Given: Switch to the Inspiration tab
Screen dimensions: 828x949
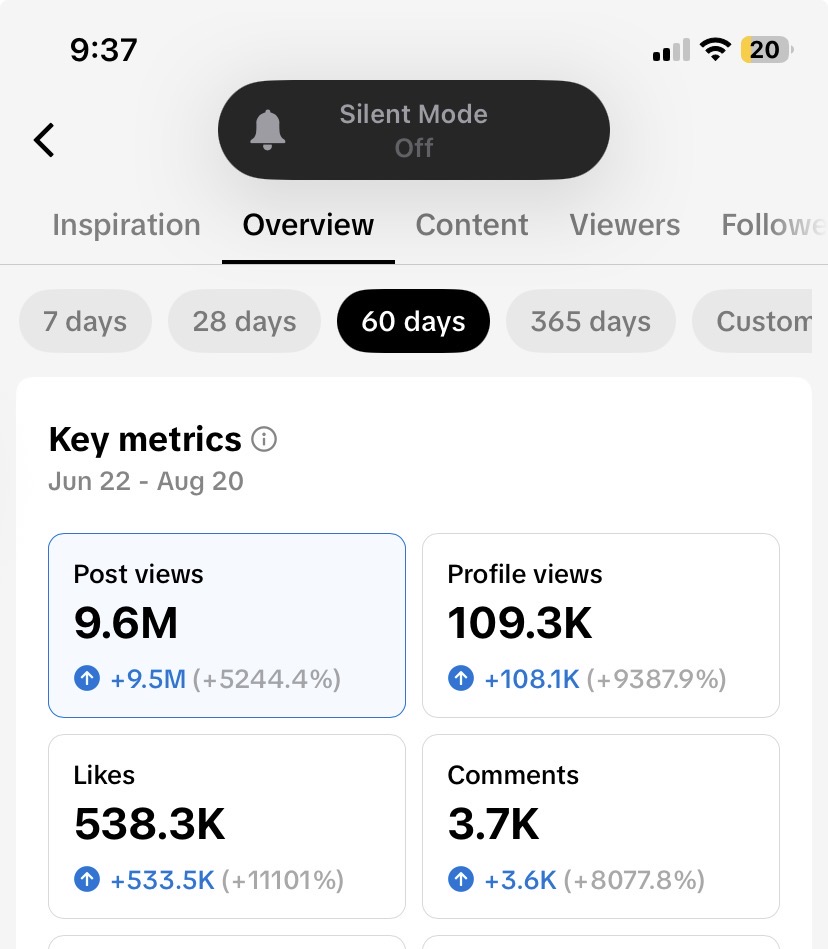Looking at the screenshot, I should (126, 225).
